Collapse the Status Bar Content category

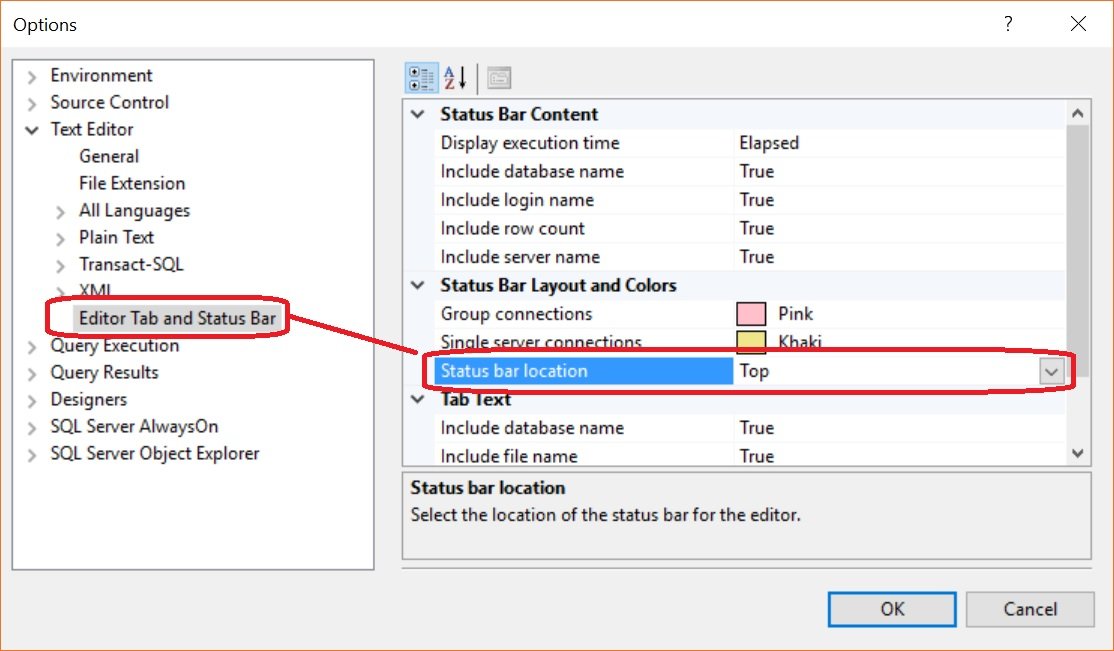[x=418, y=114]
